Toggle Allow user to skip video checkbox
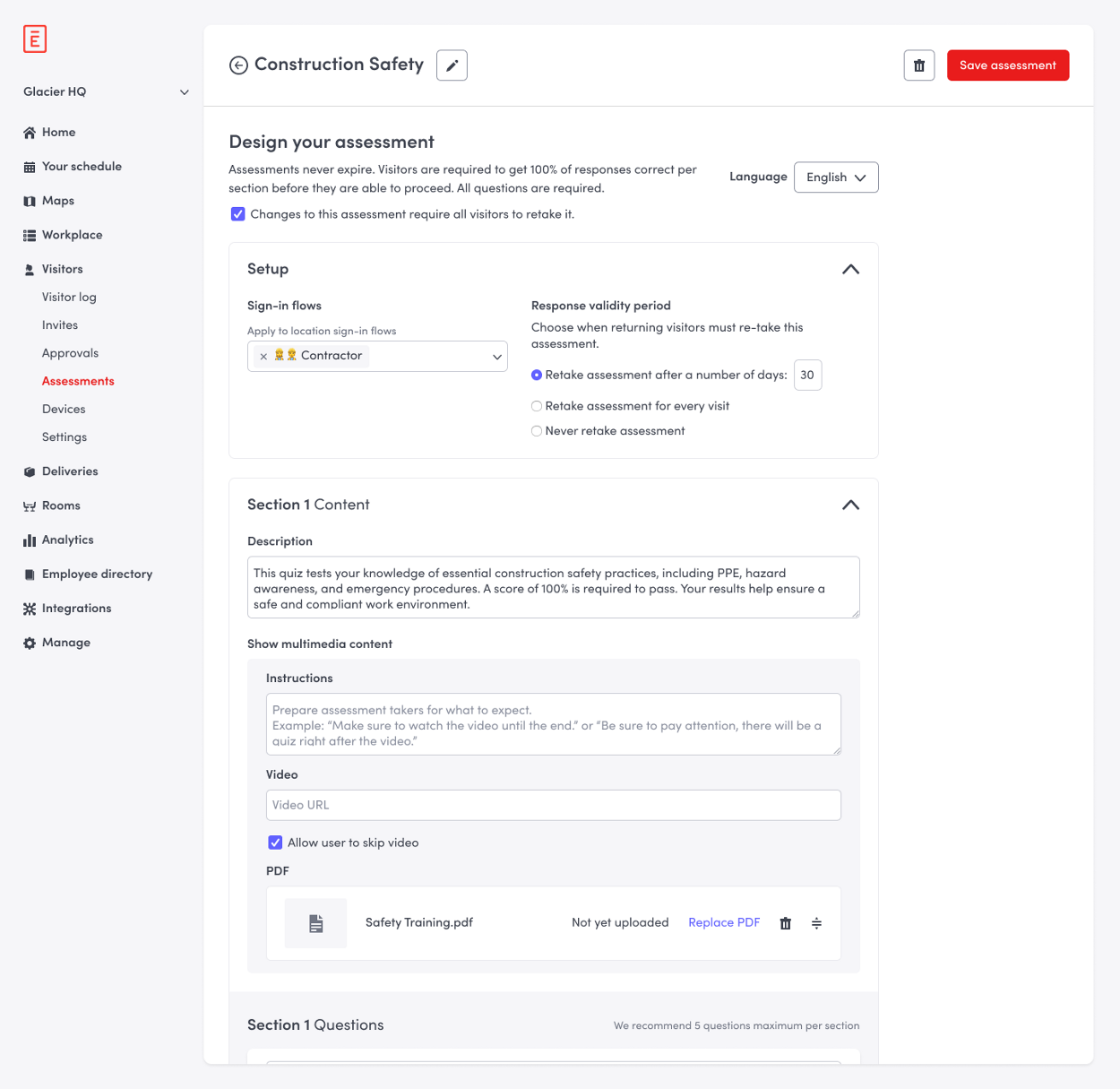Viewport: 1120px width, 1089px height. 275,843
